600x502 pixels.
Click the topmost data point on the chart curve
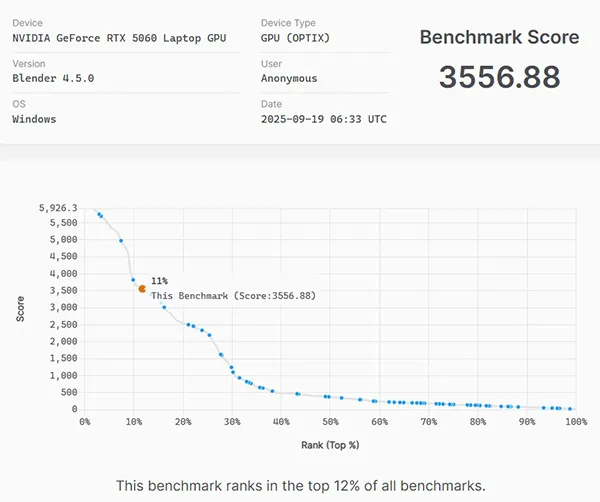tap(98, 213)
